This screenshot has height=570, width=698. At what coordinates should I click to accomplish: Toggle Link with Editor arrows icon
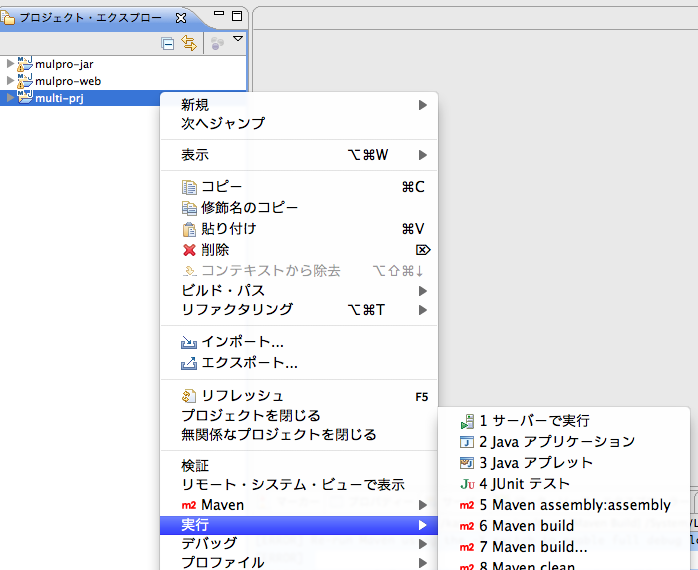(188, 43)
